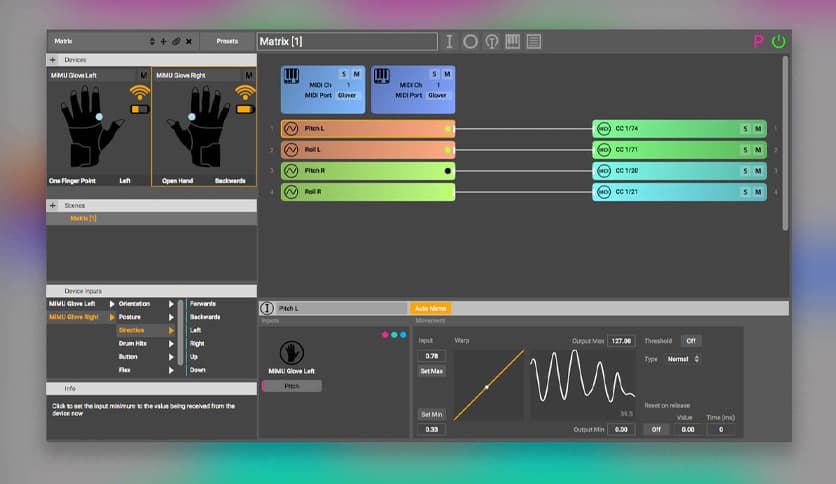Choose Drum Hits from device inputs
The width and height of the screenshot is (836, 484).
[134, 343]
